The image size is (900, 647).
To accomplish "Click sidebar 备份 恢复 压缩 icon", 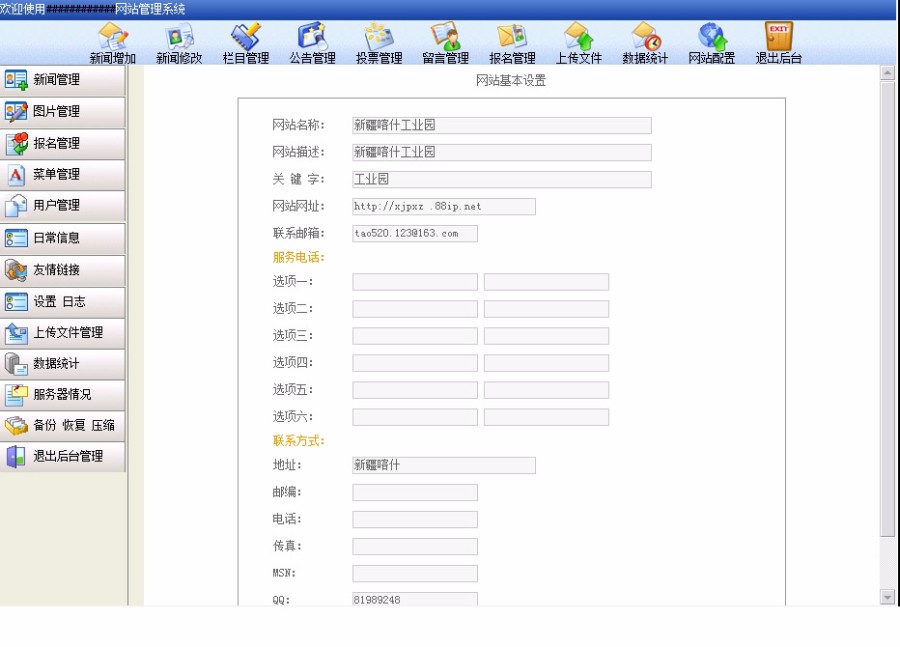I will click(x=15, y=426).
